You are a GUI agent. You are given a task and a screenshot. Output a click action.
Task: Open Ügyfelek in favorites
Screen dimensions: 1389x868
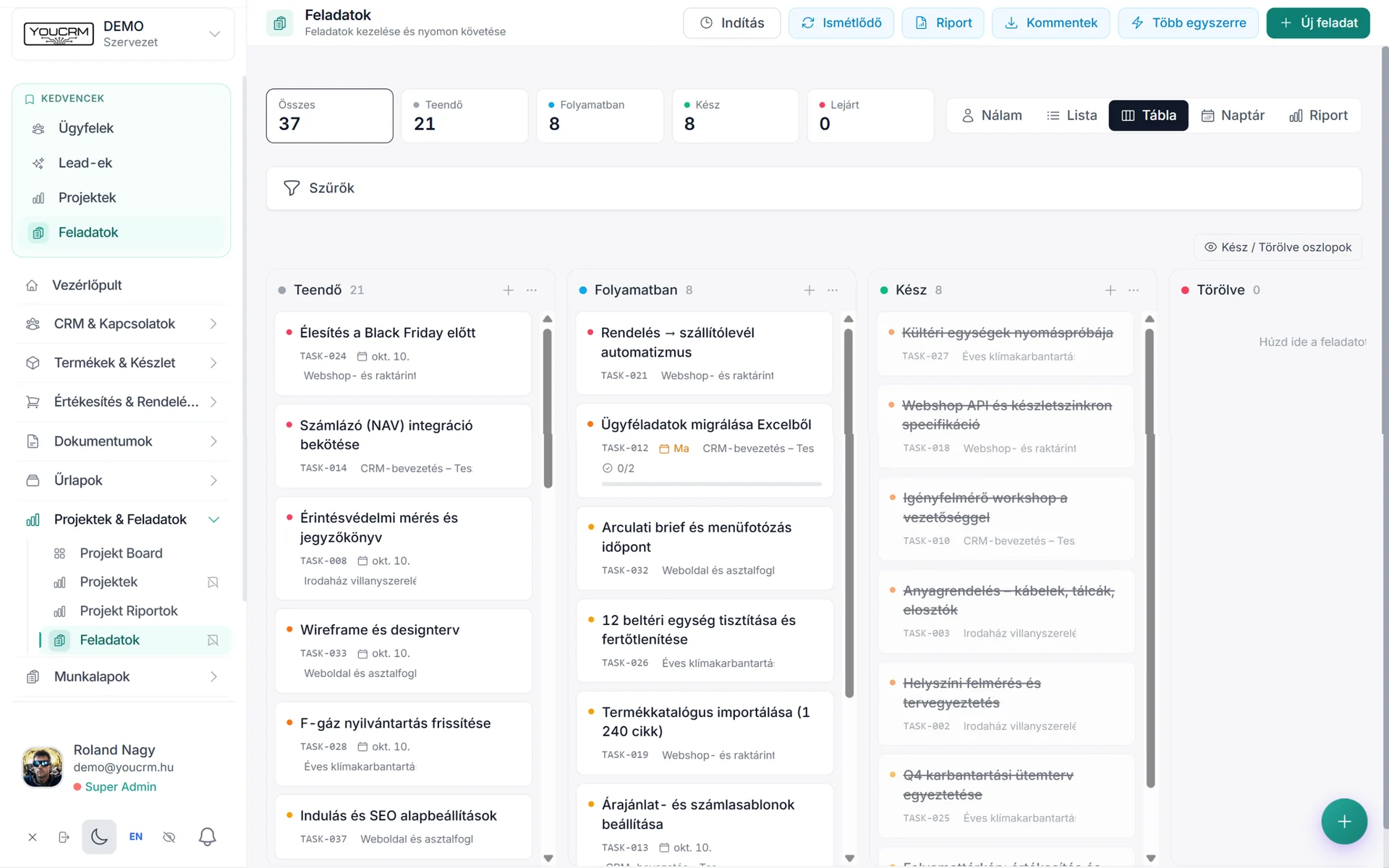coord(122,129)
